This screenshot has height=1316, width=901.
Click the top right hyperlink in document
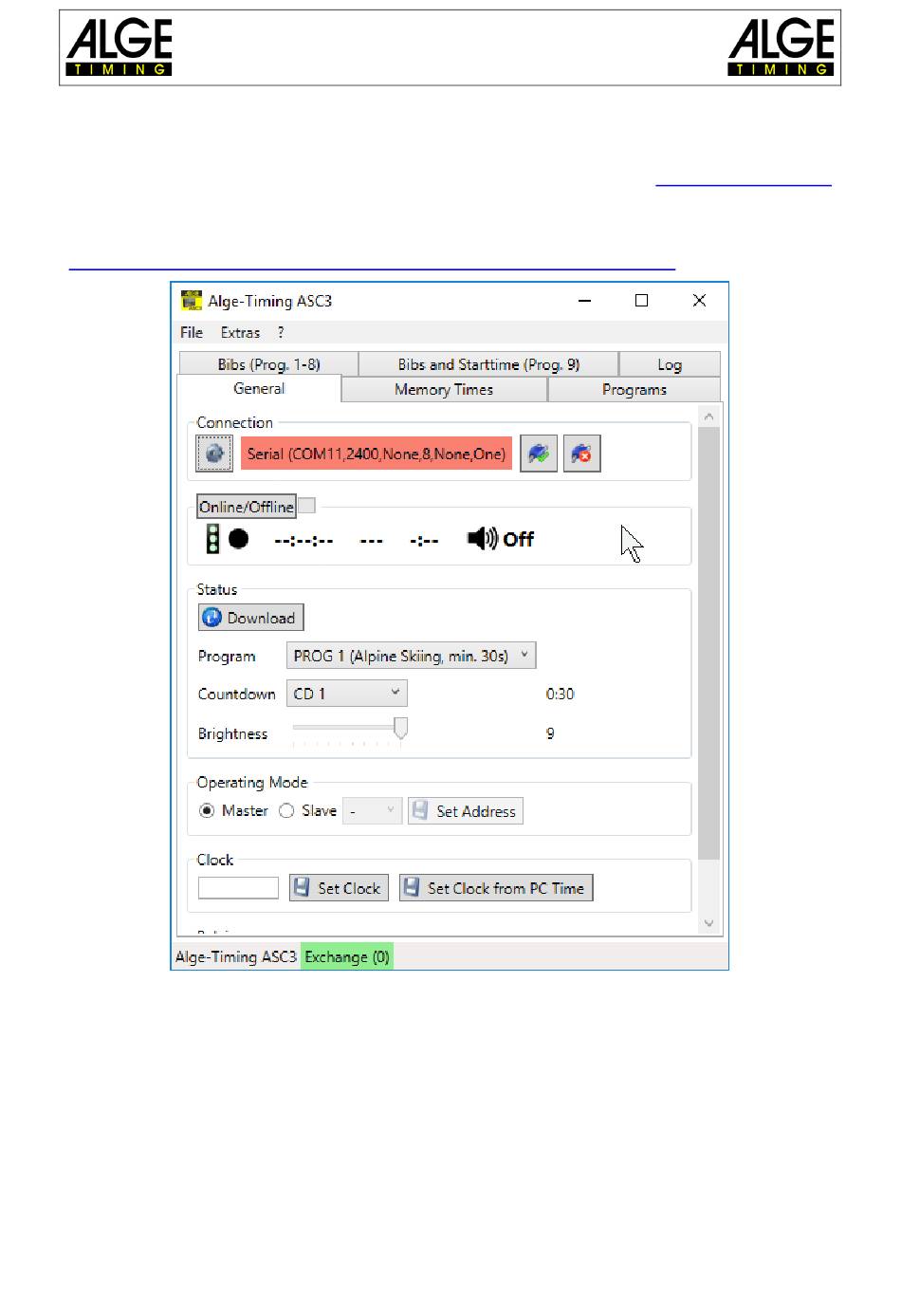[x=744, y=183]
